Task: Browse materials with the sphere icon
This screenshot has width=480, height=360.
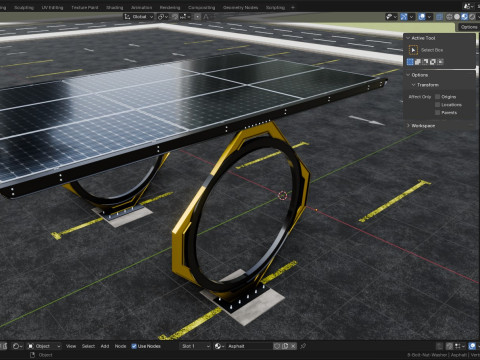Action: click(x=219, y=346)
